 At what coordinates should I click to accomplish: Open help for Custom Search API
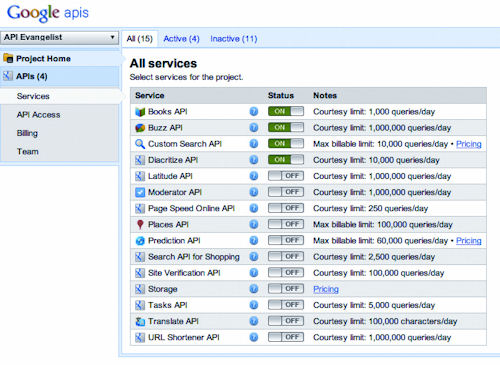click(x=254, y=144)
